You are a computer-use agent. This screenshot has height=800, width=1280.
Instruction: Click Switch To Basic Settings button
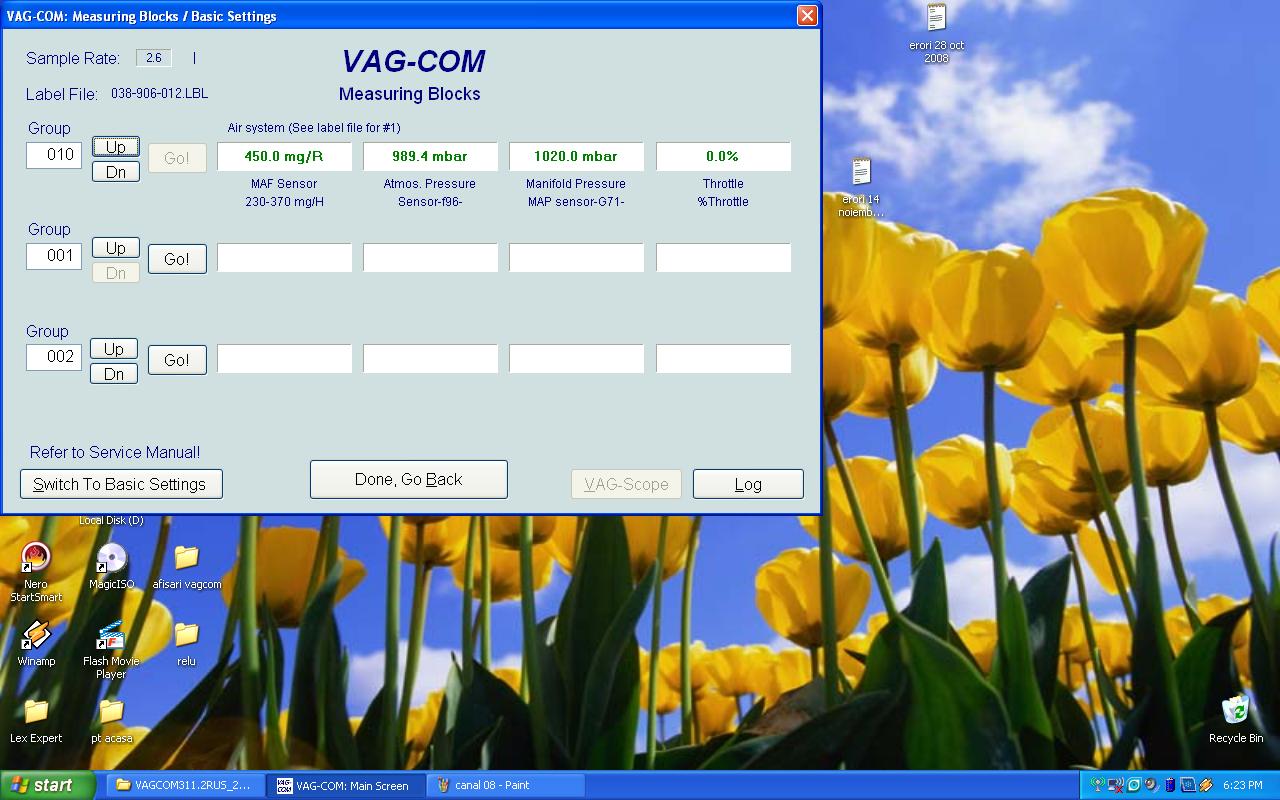pos(121,484)
